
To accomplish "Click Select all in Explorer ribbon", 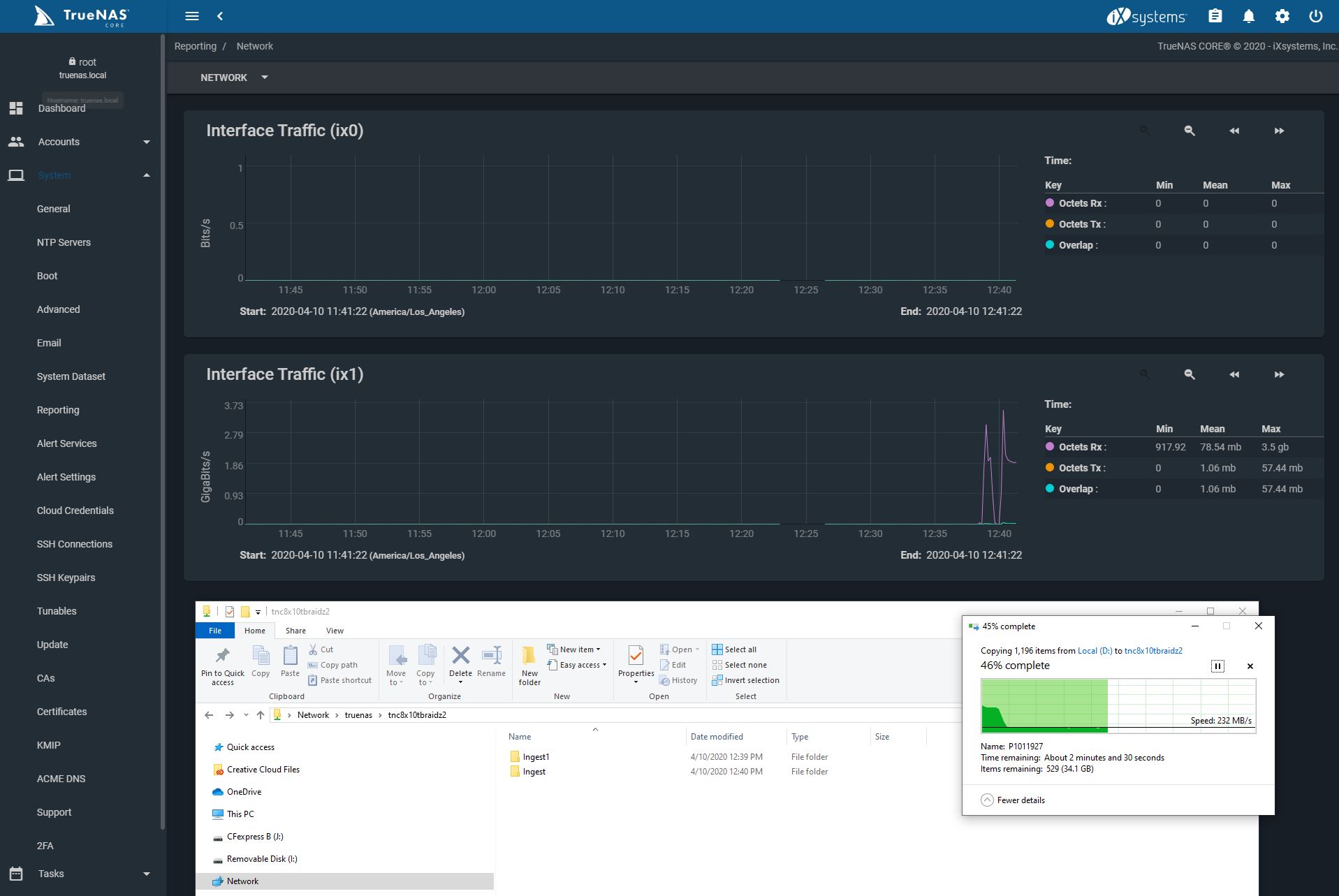I will pyautogui.click(x=734, y=649).
